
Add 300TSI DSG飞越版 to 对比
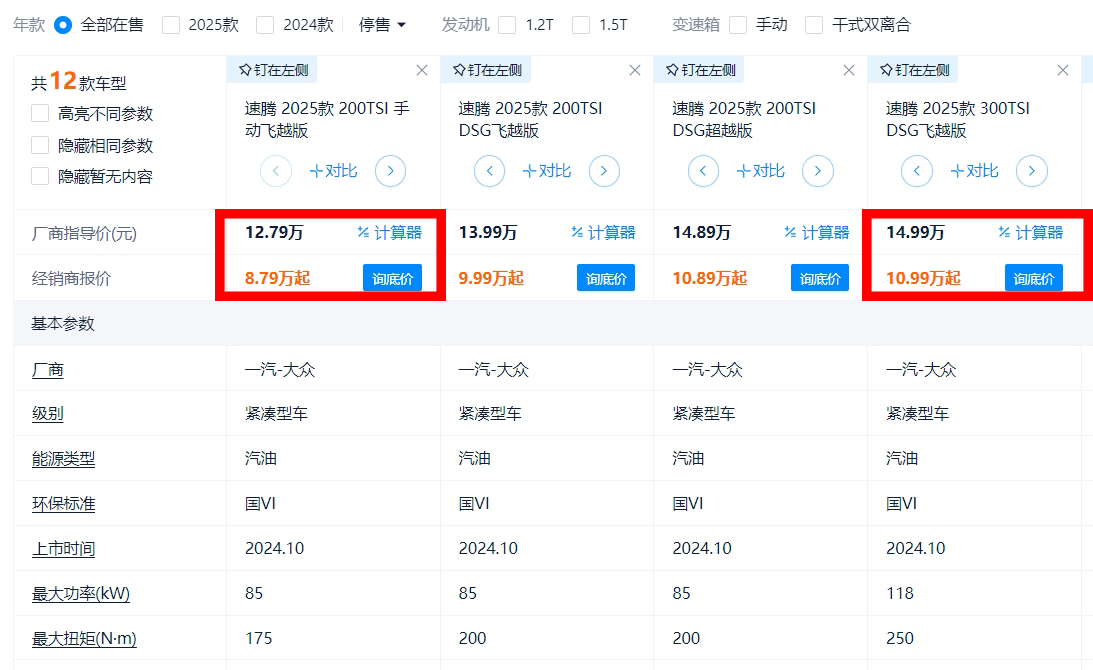coord(974,172)
